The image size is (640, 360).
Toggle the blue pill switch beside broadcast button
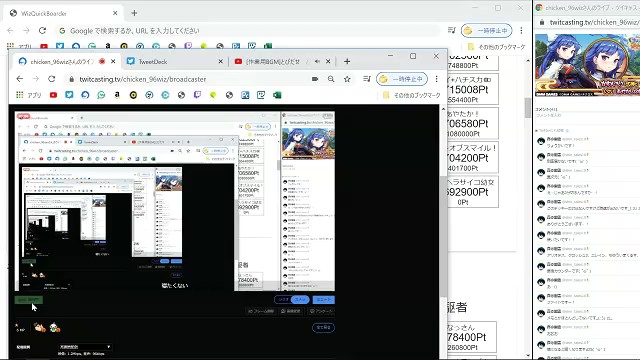300,300
